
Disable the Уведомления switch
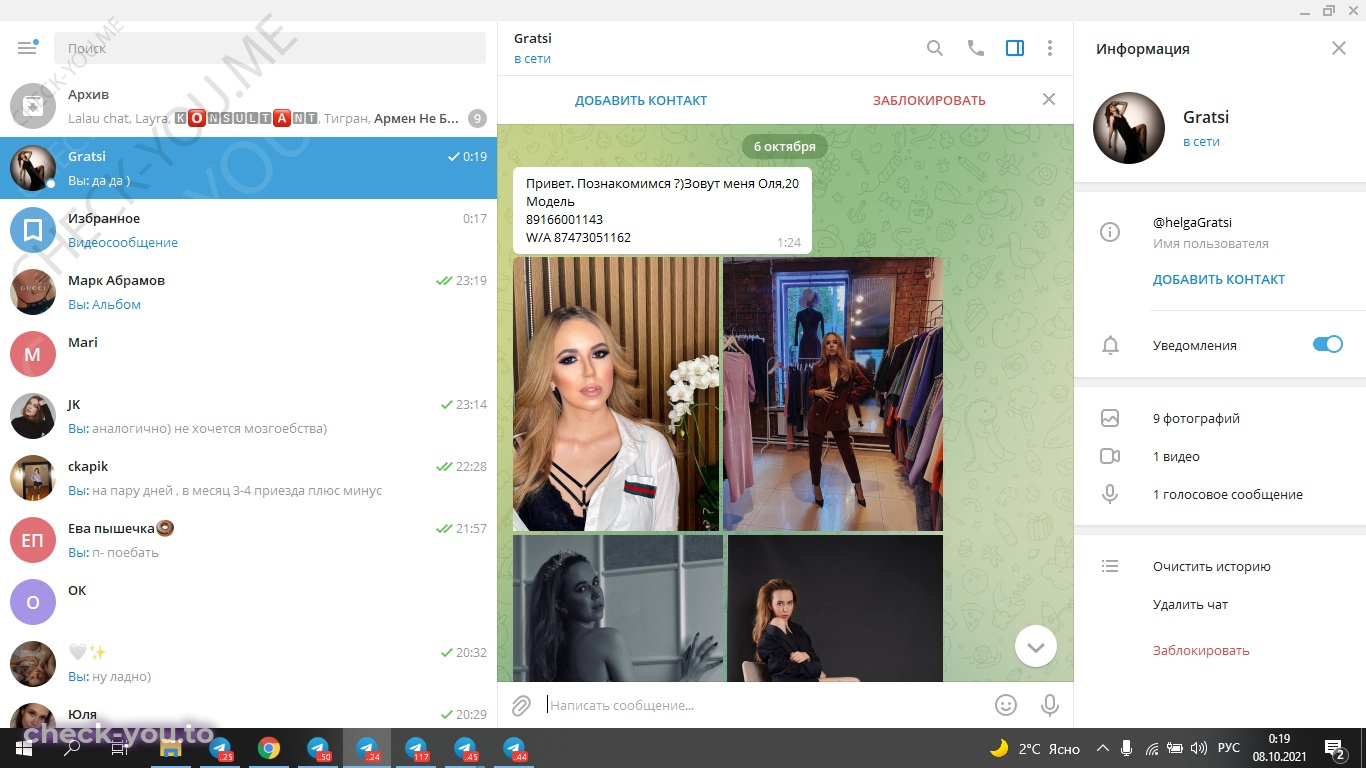point(1328,345)
